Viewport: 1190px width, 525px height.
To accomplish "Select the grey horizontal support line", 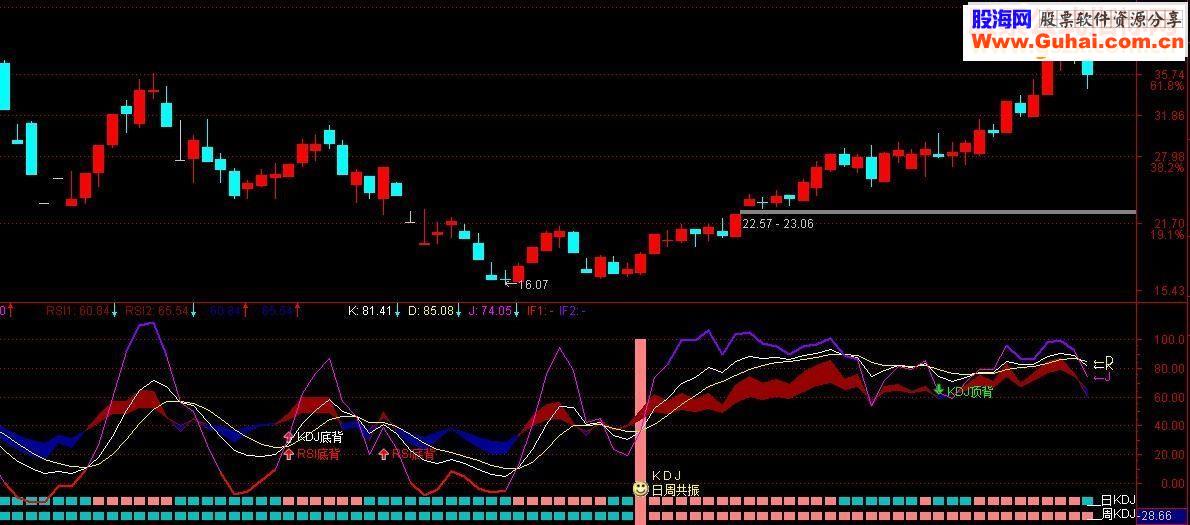I will coord(938,212).
